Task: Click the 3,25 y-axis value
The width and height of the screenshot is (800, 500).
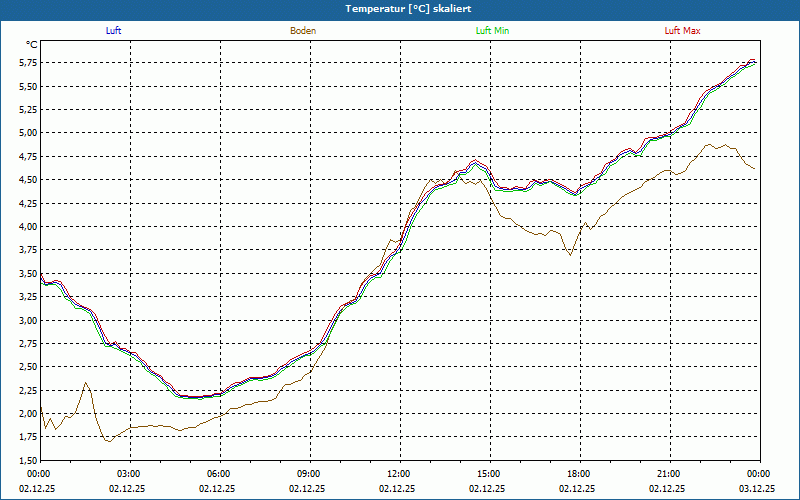Action: click(x=28, y=297)
